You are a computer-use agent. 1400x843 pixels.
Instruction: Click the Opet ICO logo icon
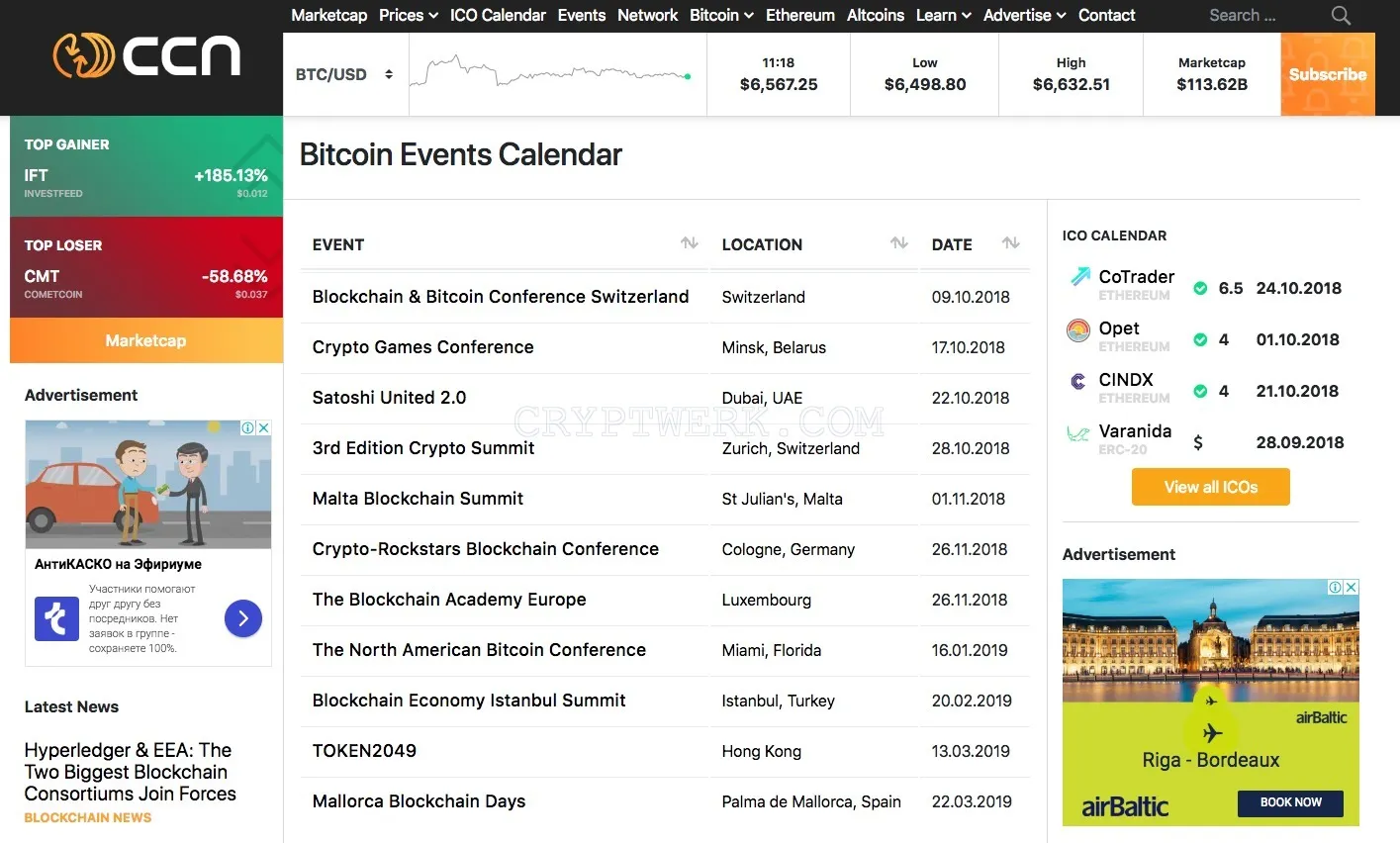1078,330
